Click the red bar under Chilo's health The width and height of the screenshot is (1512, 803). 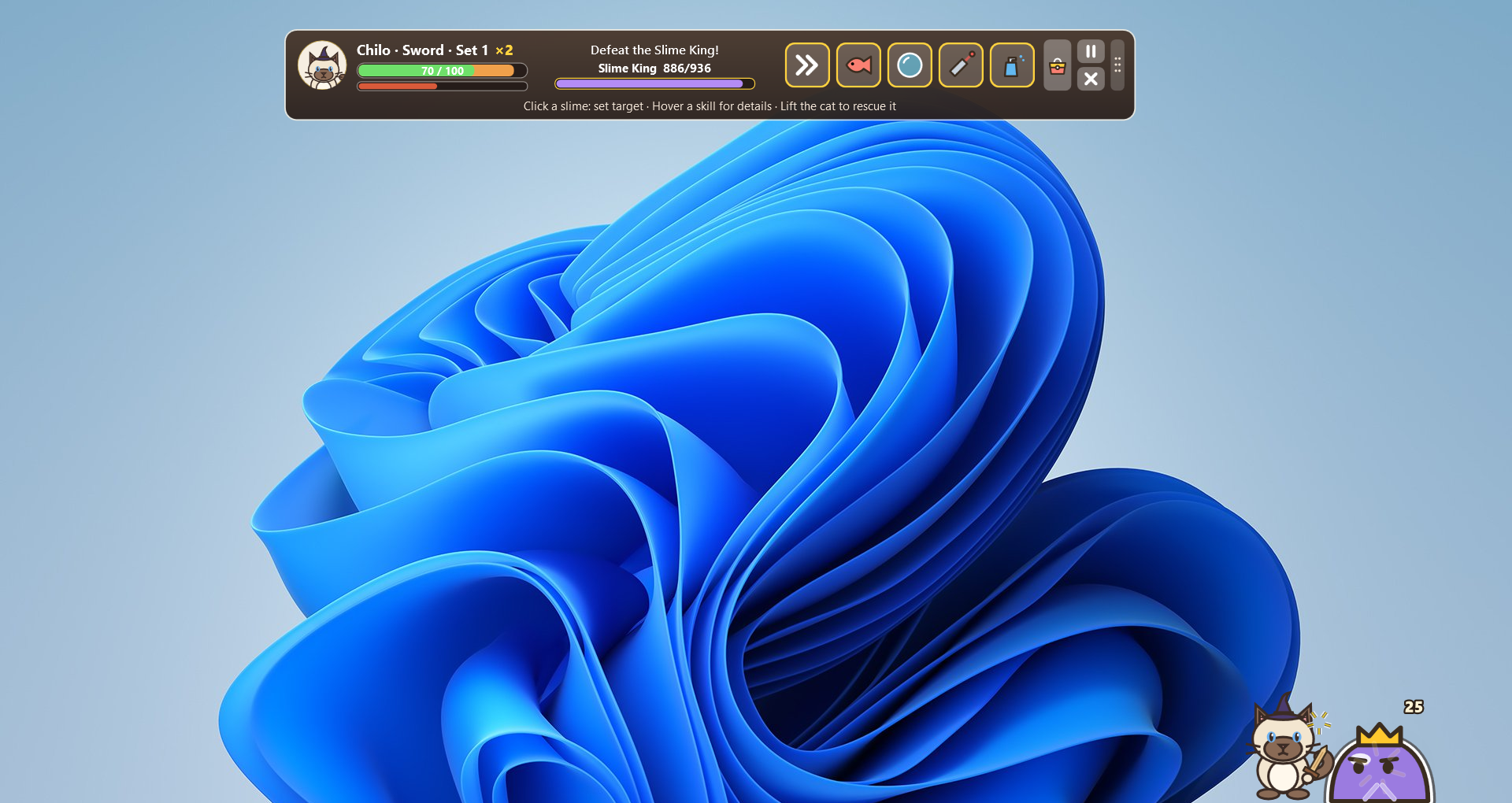tap(442, 87)
